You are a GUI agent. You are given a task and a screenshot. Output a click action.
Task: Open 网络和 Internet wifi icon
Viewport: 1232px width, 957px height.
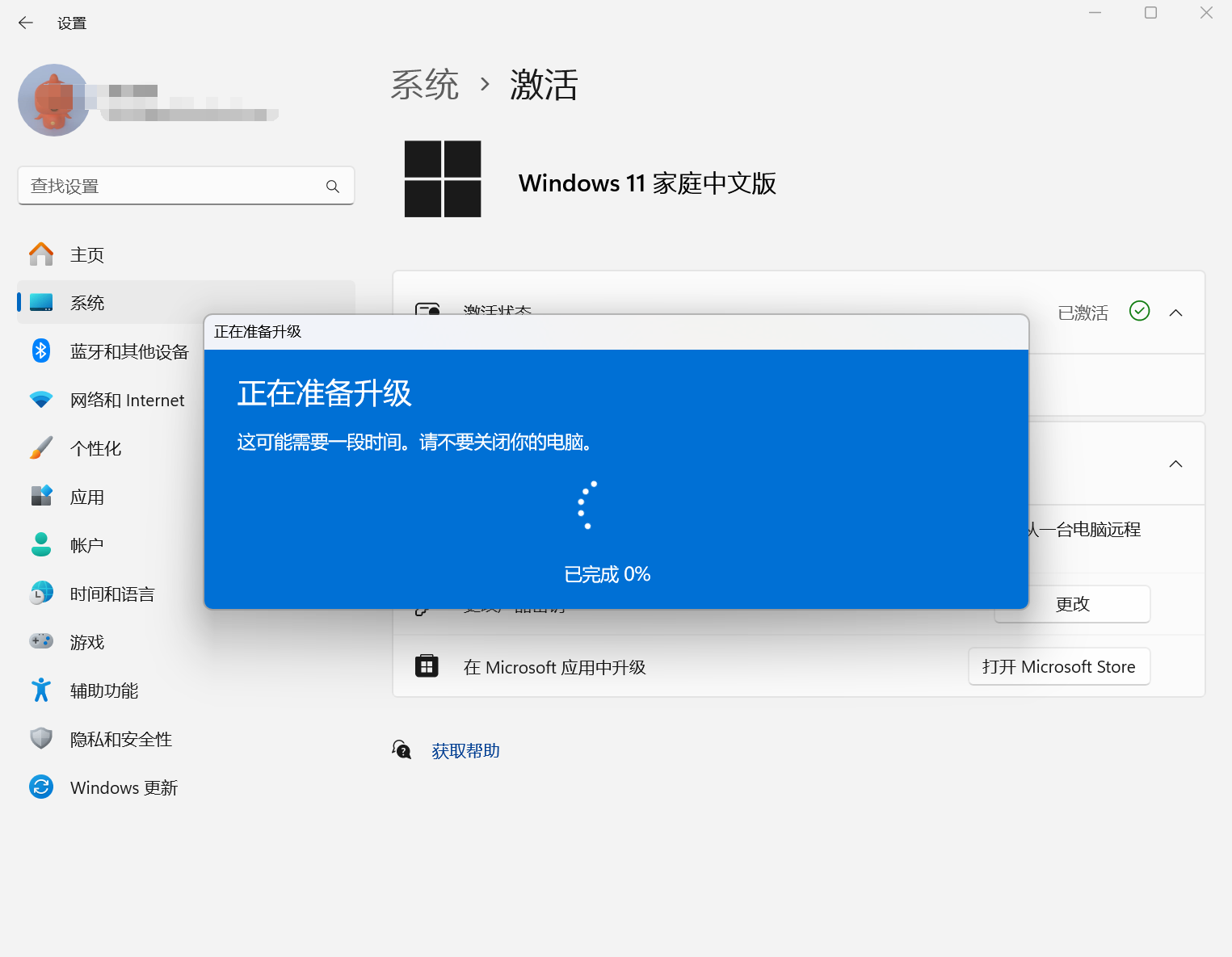41,400
